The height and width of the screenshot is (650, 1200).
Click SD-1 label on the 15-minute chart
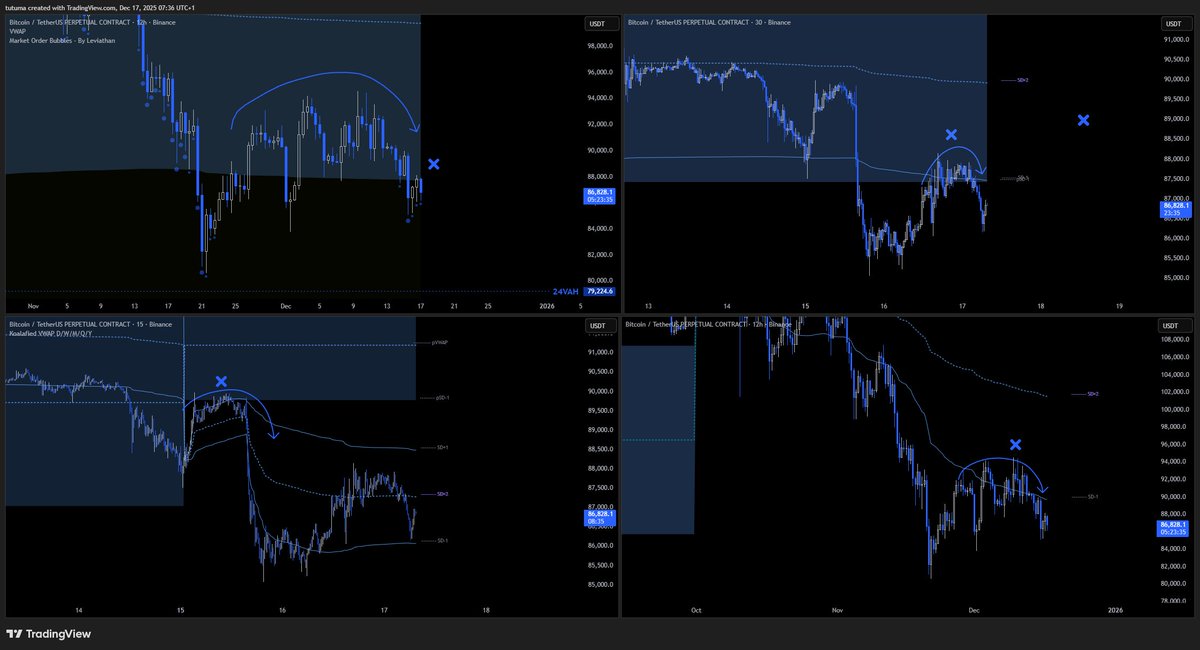[442, 541]
